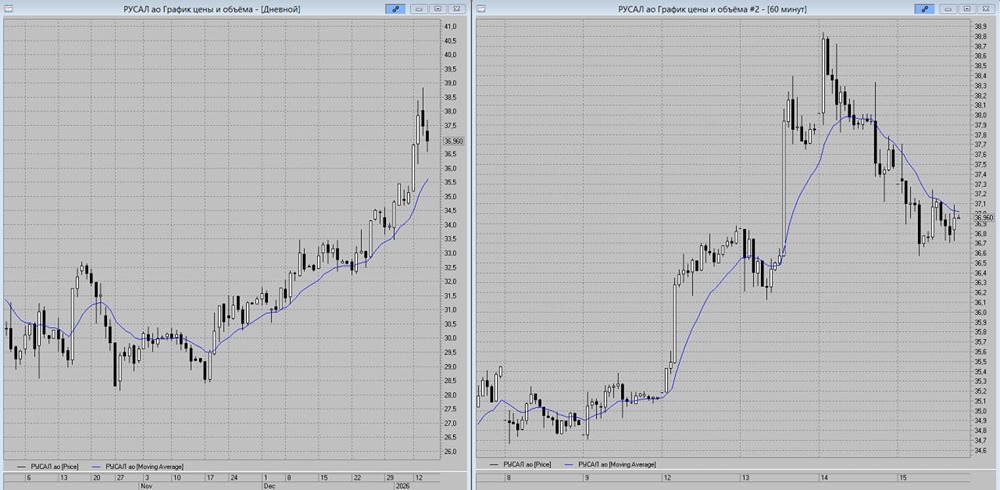Click date label 24 on the daily time axis

(234, 477)
